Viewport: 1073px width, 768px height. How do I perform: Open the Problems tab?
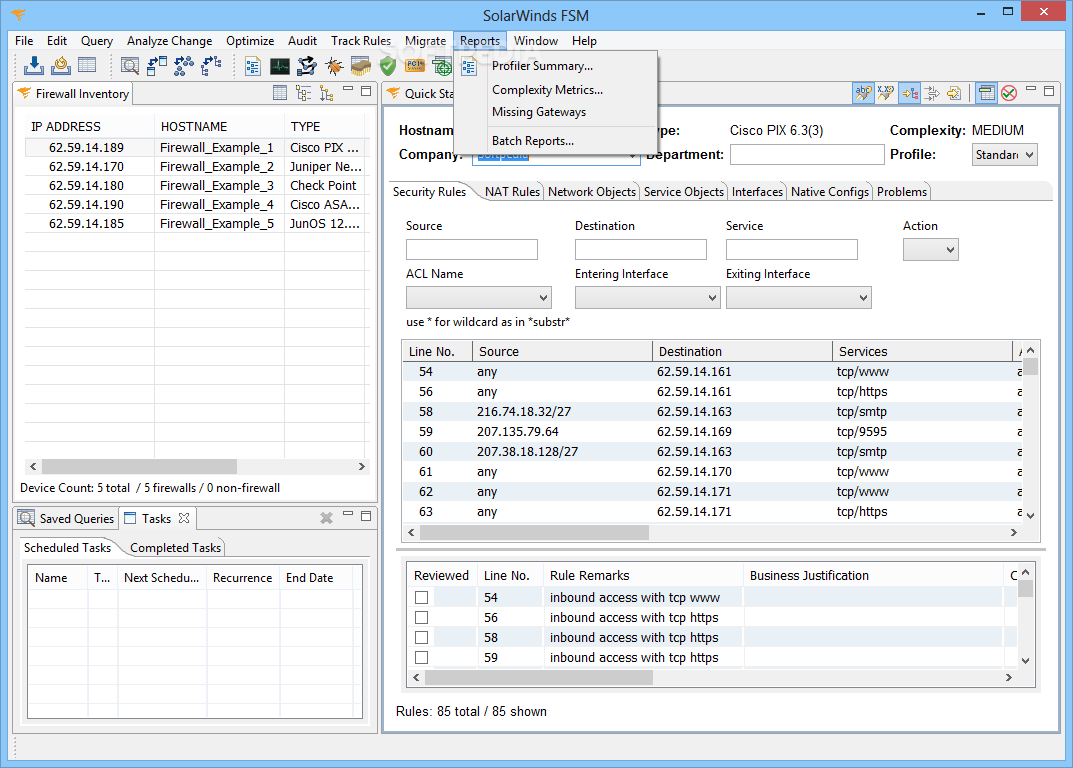[x=902, y=192]
